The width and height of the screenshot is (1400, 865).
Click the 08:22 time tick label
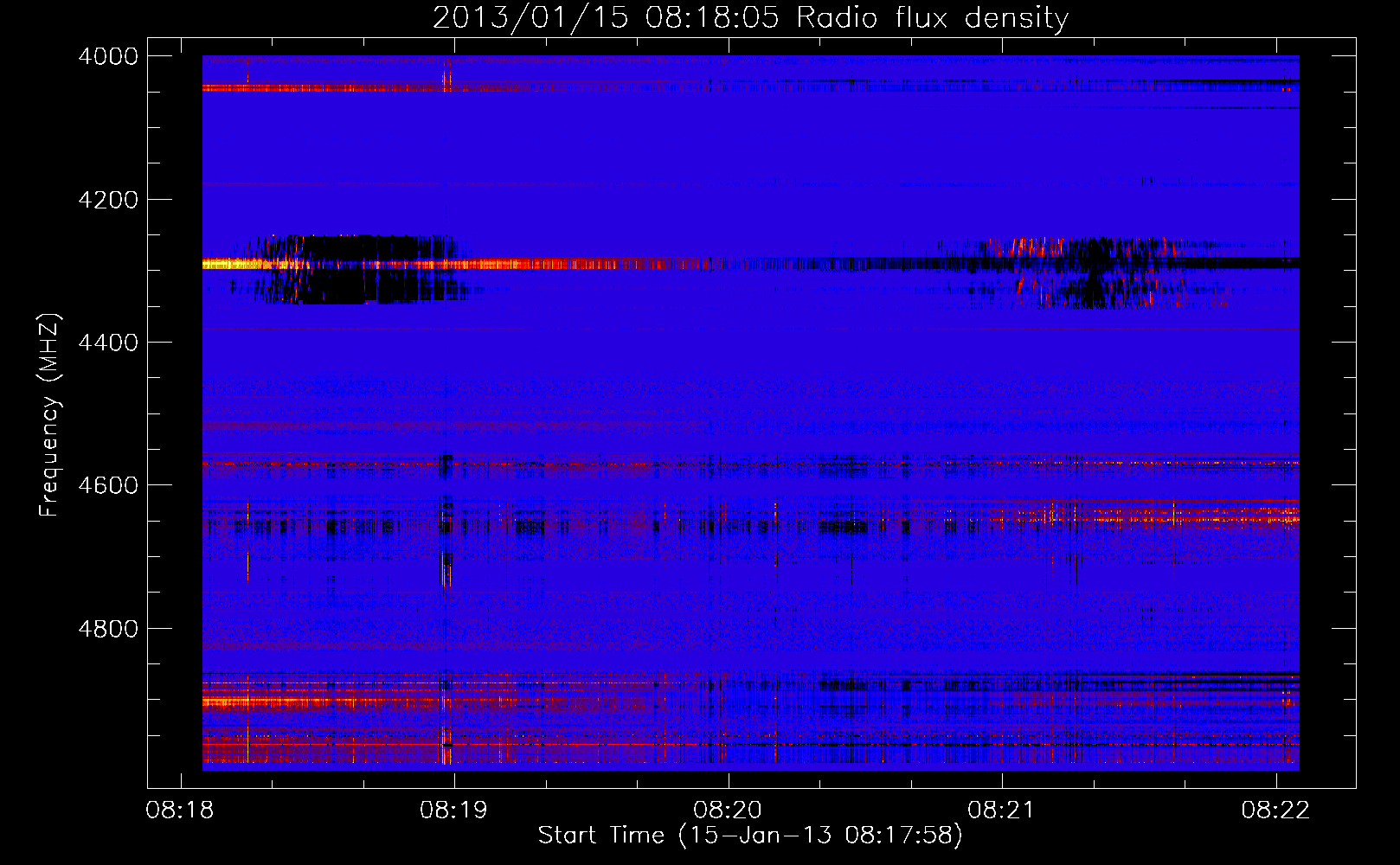[1275, 811]
